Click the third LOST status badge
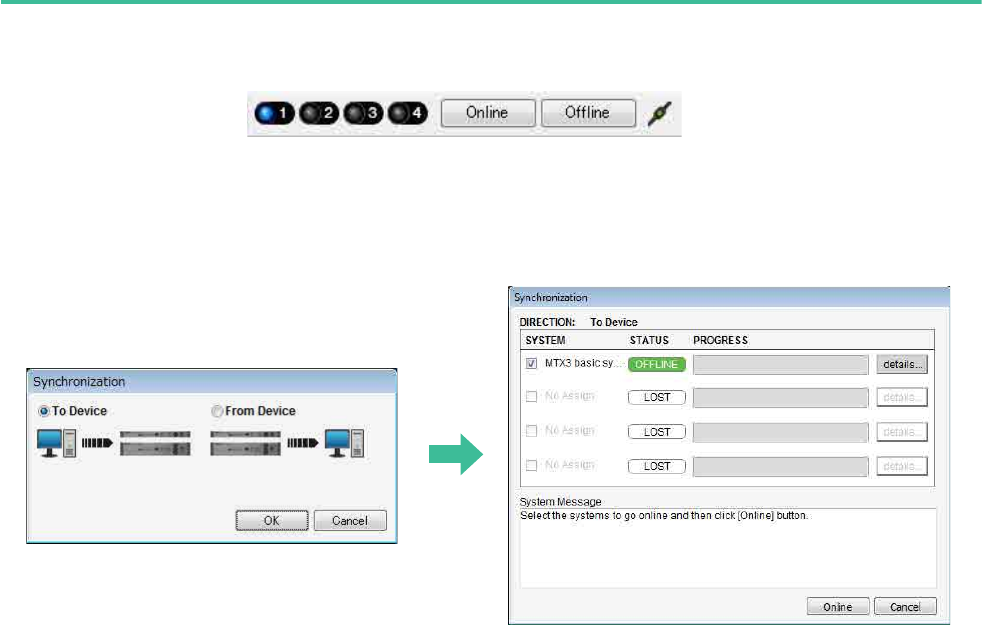The image size is (982, 625). [656, 466]
